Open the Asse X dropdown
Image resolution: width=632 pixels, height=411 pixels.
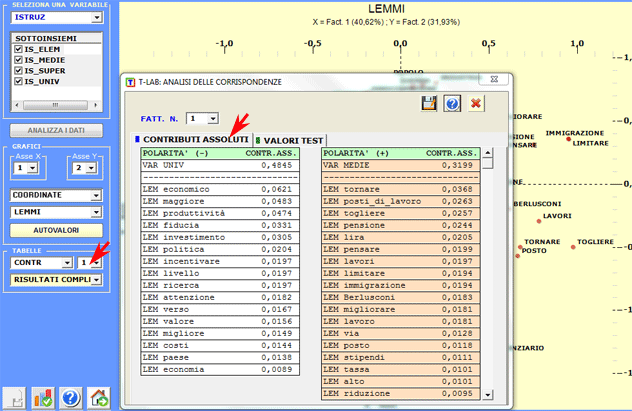32,168
